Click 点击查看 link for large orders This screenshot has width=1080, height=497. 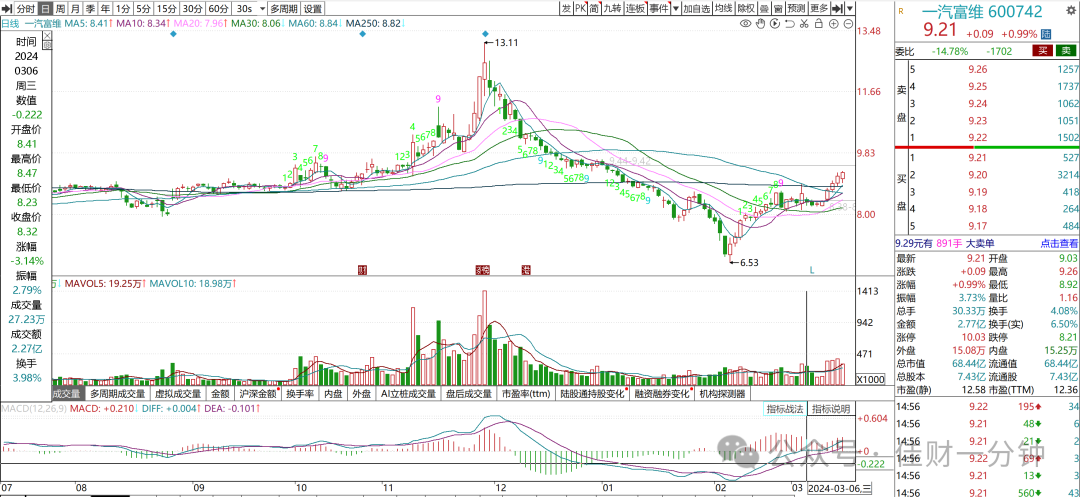click(1059, 244)
